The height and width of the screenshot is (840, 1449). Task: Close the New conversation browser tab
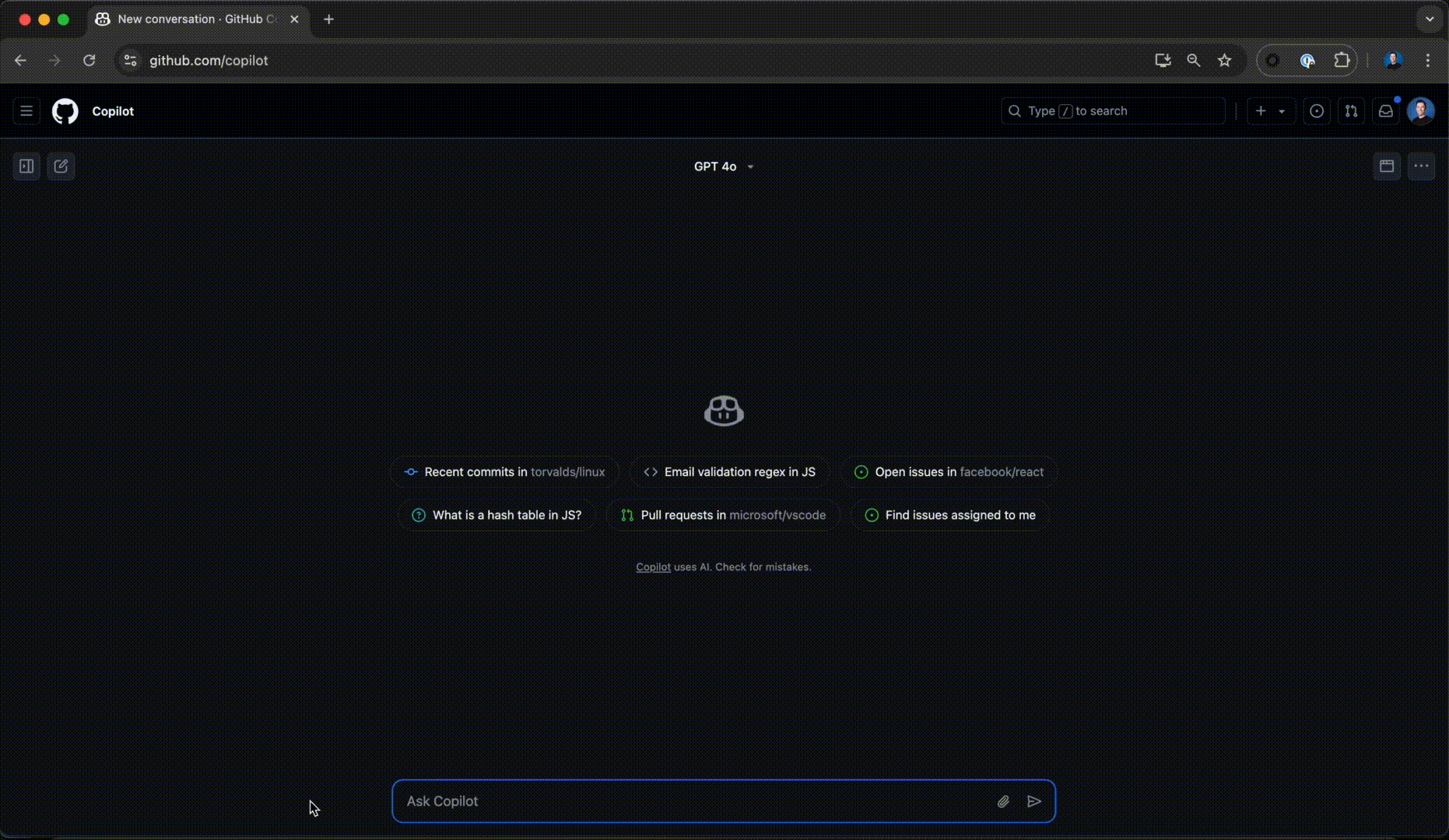click(294, 19)
